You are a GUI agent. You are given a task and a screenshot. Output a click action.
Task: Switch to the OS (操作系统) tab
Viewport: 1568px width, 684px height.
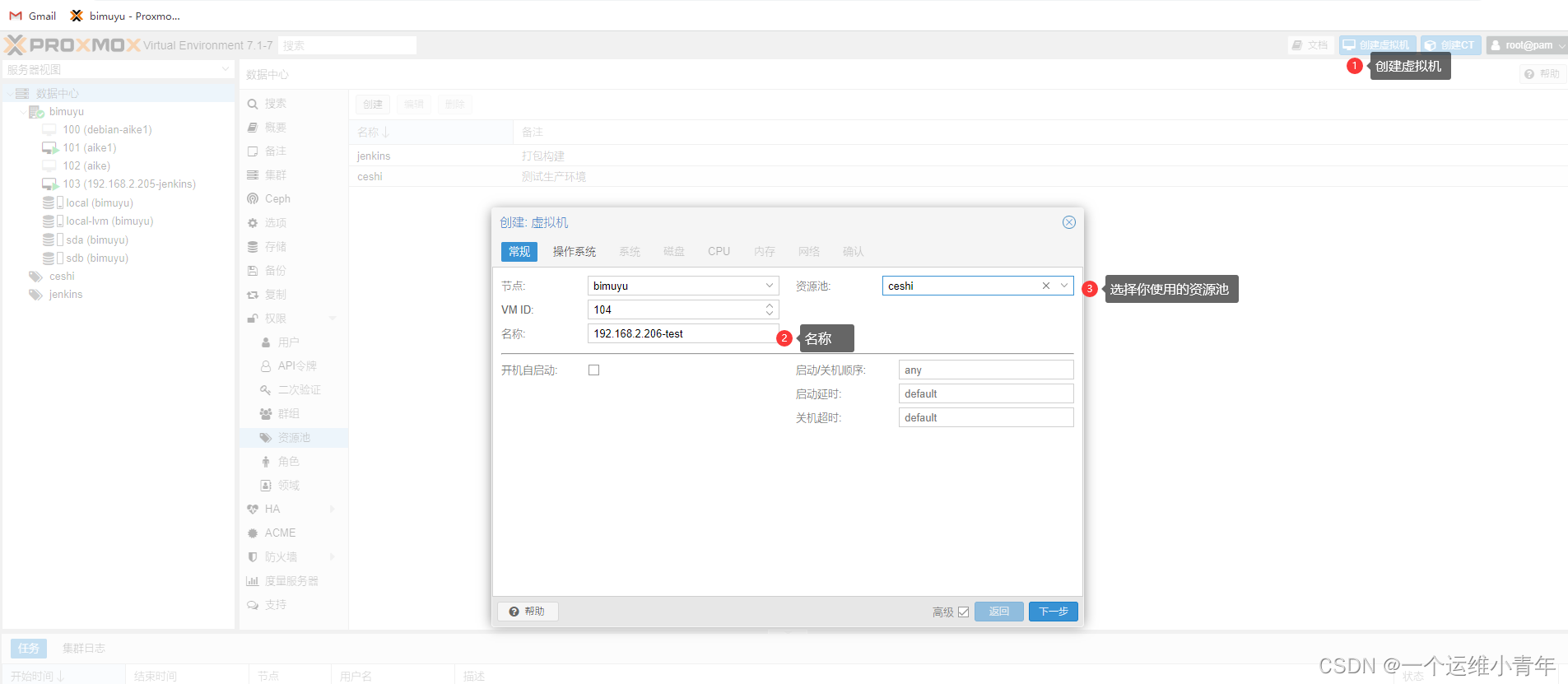coord(575,252)
